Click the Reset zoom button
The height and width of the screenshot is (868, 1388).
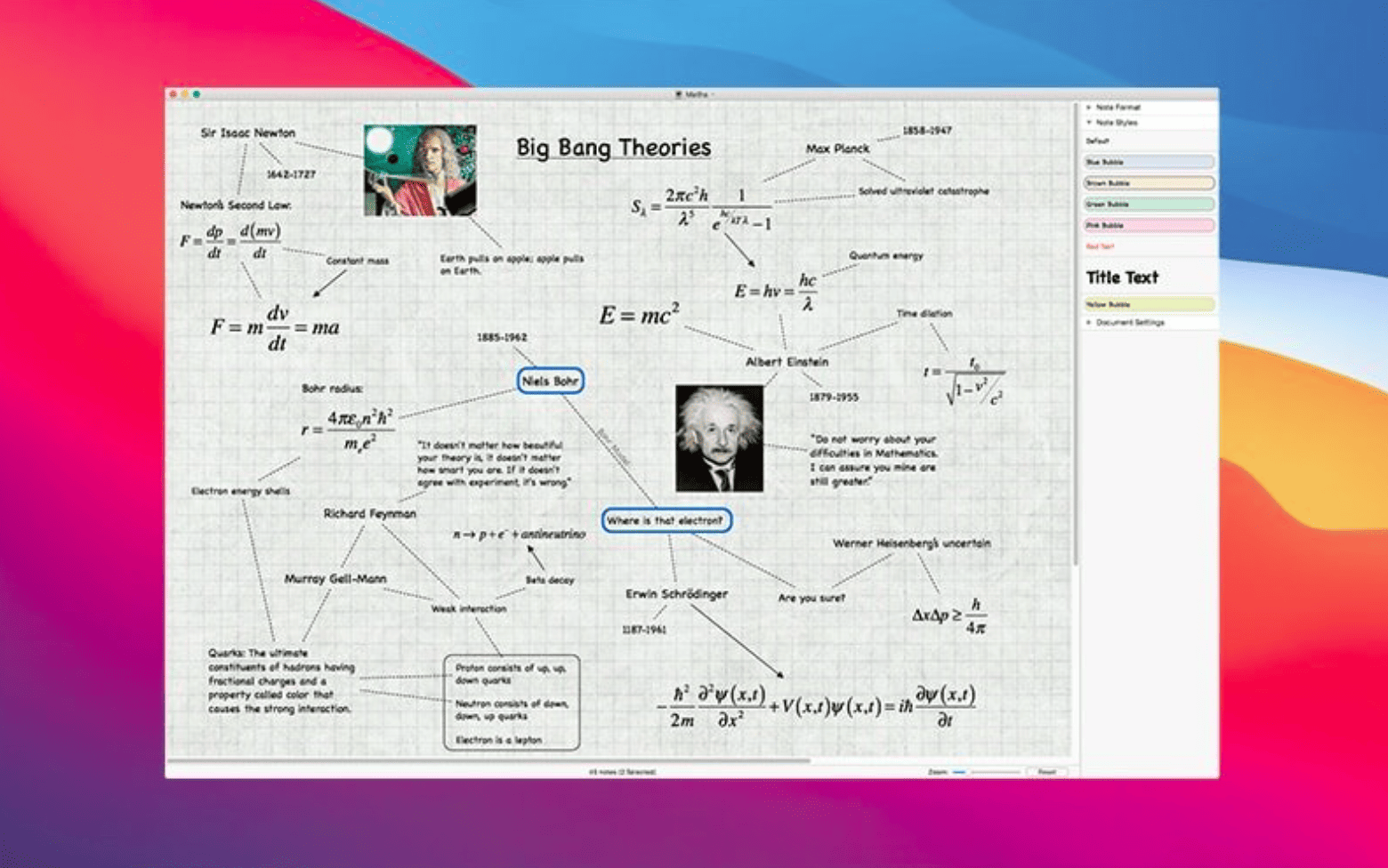point(1047,772)
